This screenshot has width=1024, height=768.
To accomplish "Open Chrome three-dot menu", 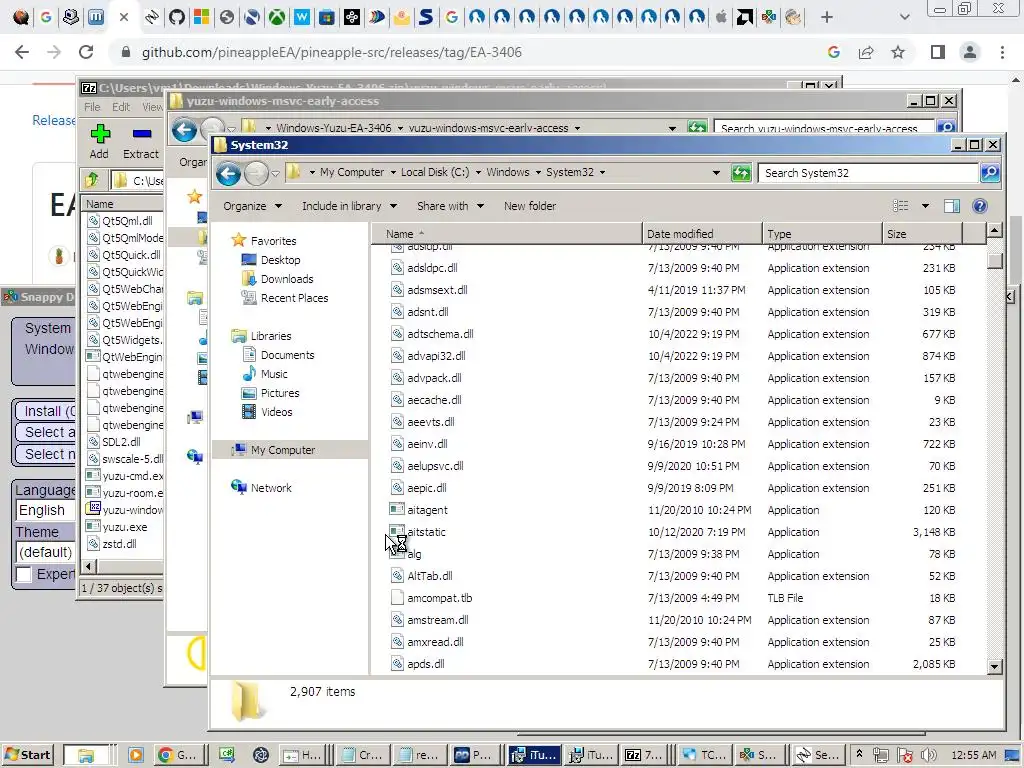I will [1002, 52].
